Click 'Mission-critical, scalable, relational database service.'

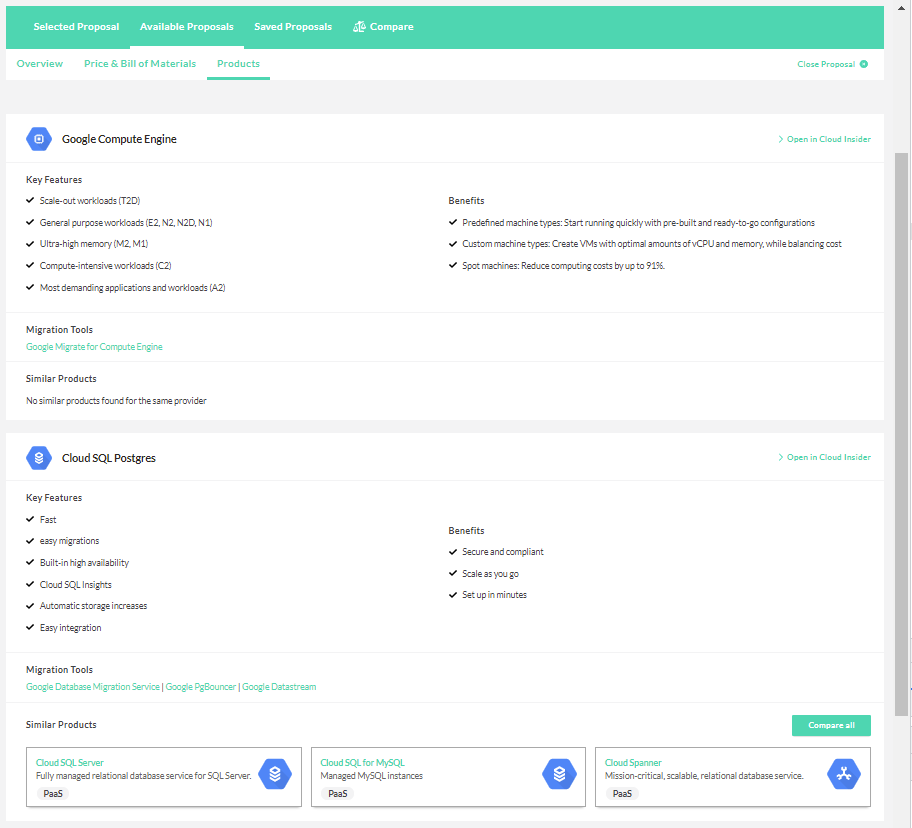[704, 776]
